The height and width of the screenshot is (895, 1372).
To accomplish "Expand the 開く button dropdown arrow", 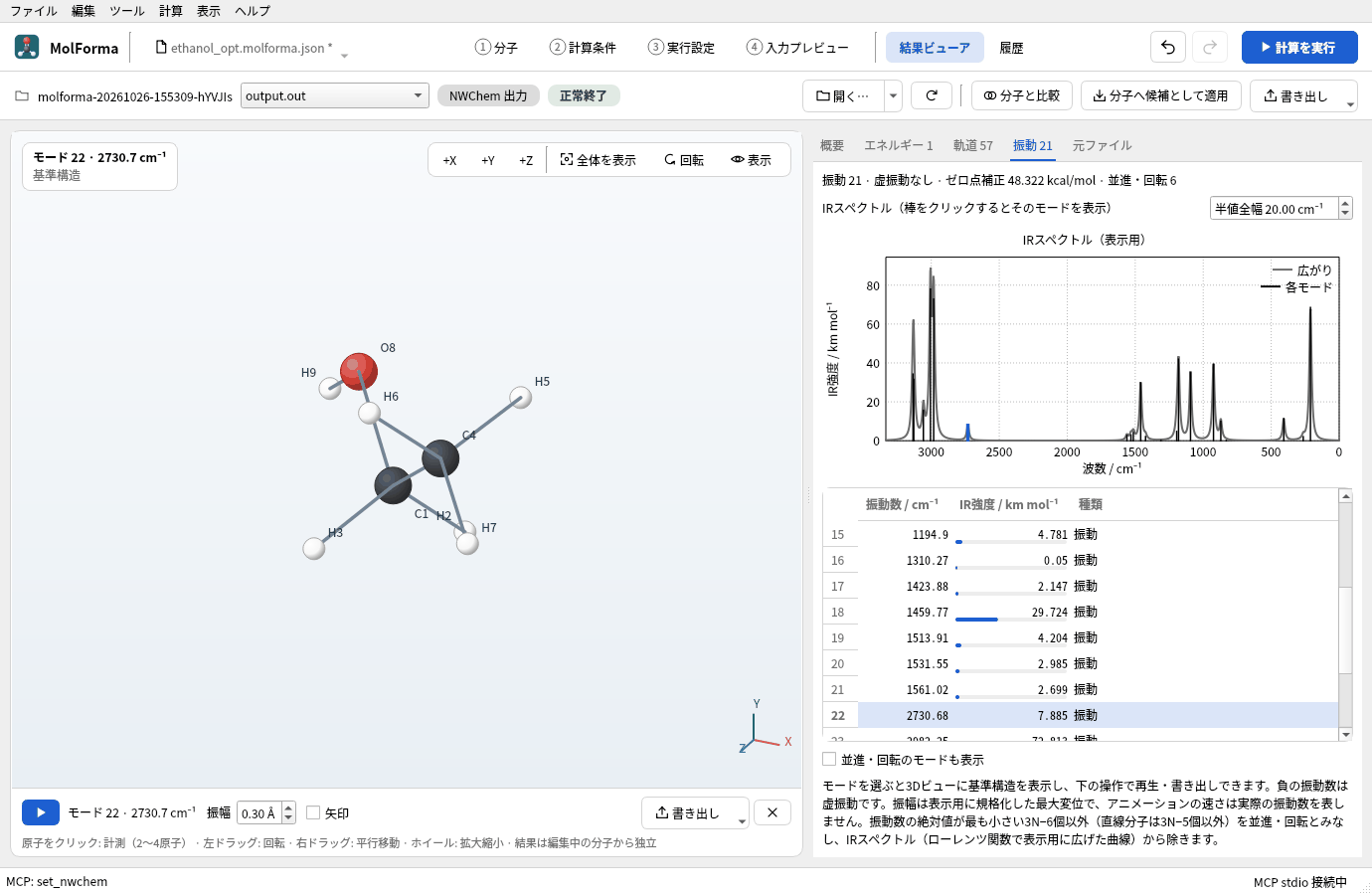I will point(894,95).
